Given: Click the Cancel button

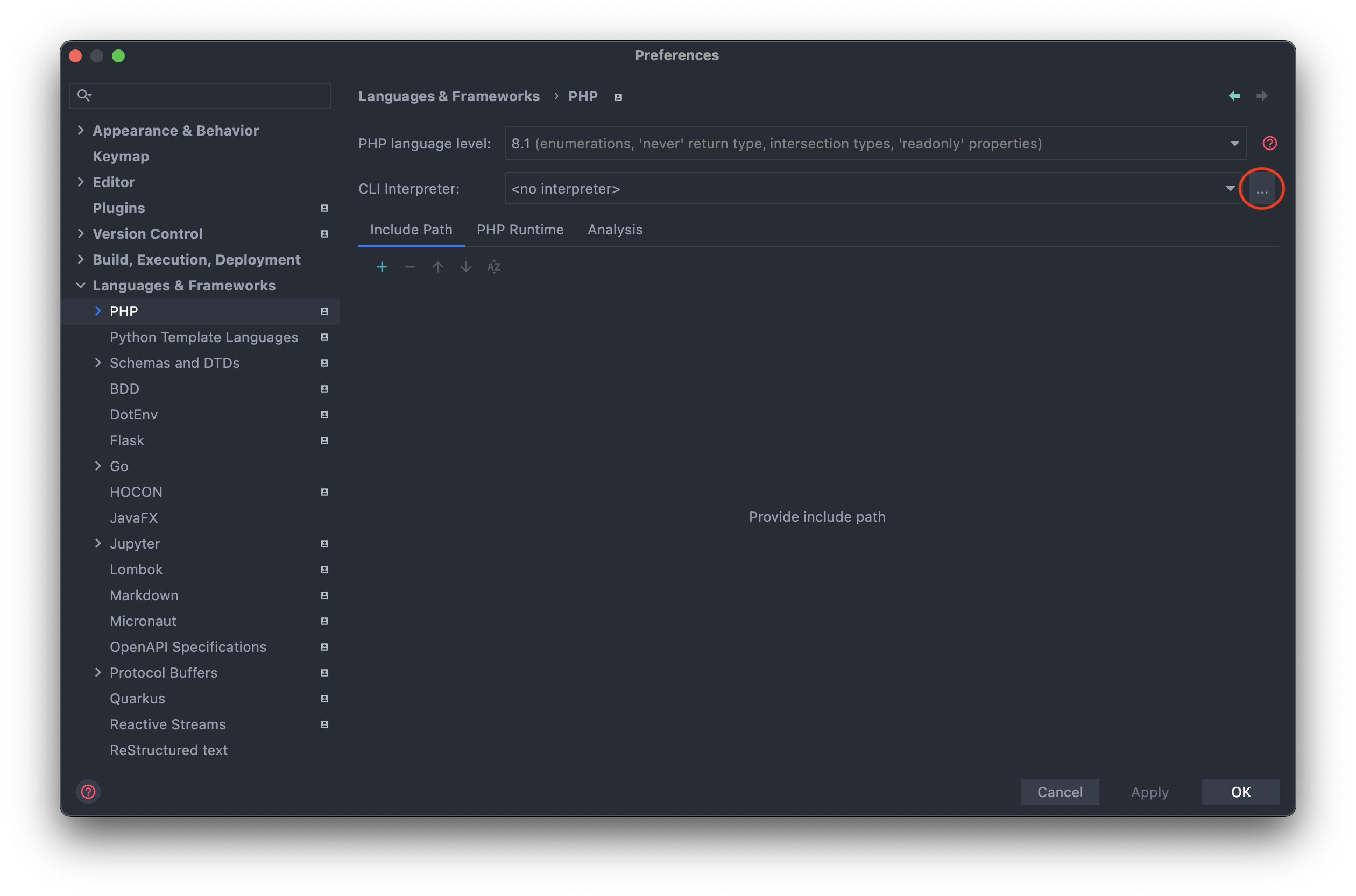Looking at the screenshot, I should pyautogui.click(x=1059, y=791).
